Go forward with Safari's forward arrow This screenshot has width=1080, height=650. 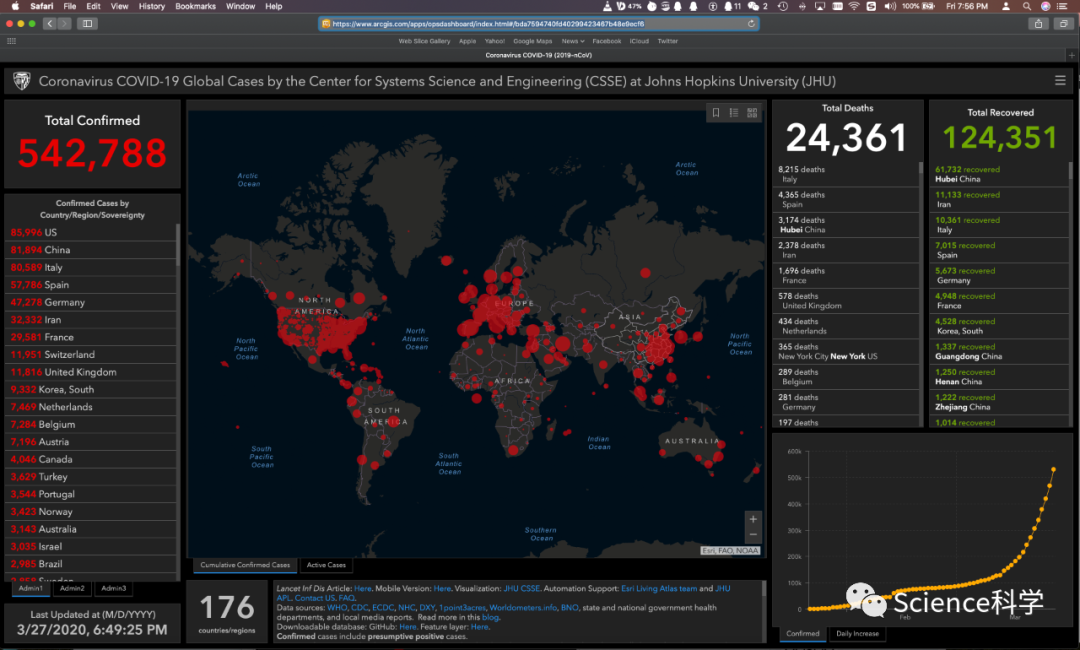coord(64,23)
